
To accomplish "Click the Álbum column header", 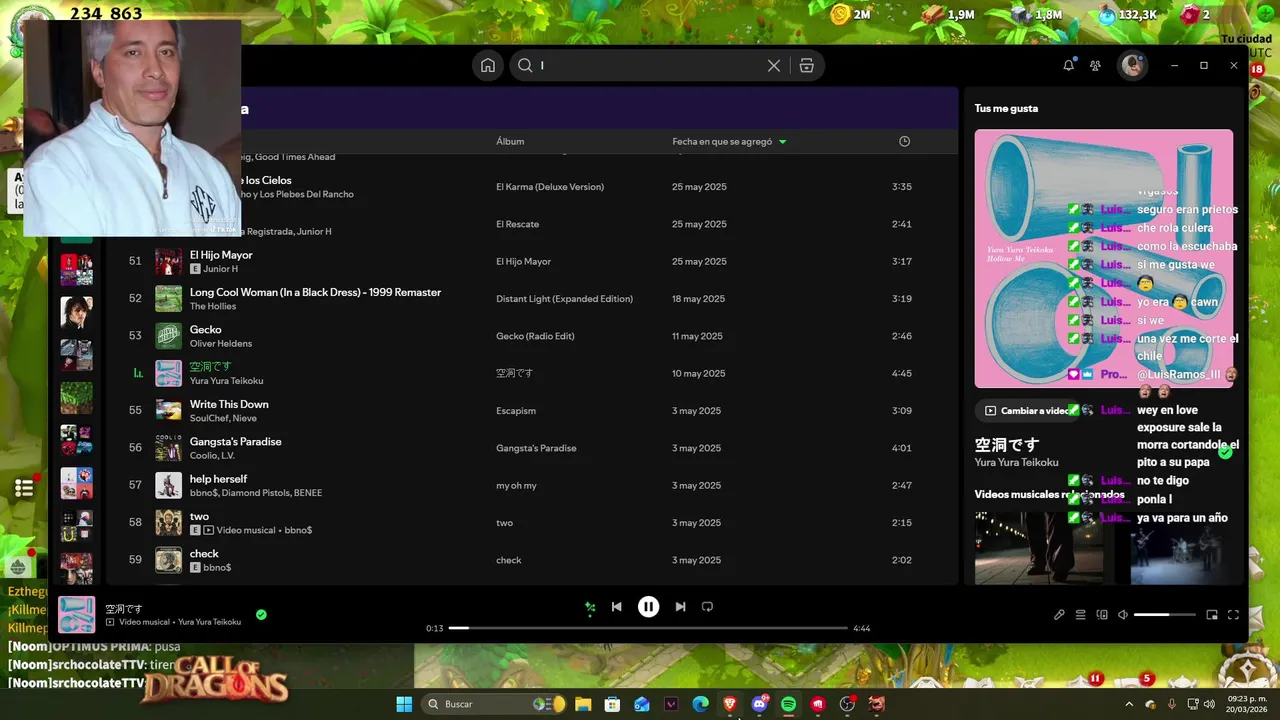I will [510, 142].
